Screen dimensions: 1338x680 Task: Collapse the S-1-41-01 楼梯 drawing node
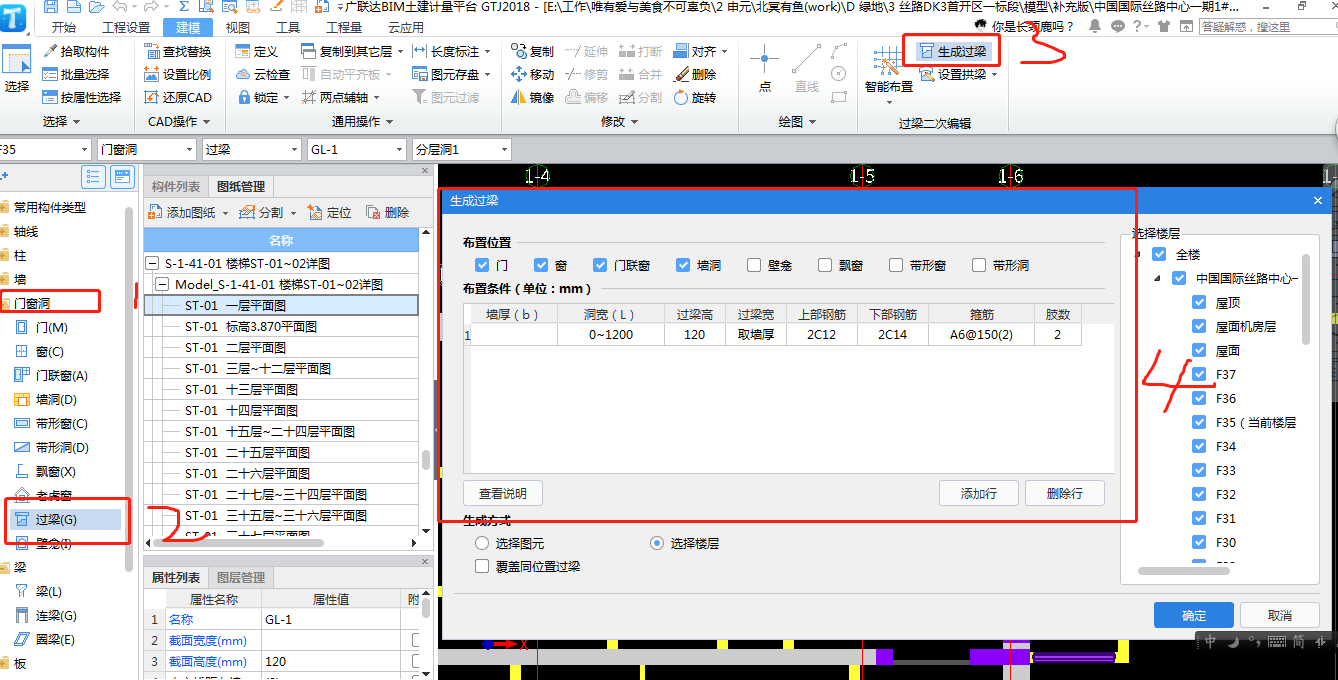click(152, 263)
